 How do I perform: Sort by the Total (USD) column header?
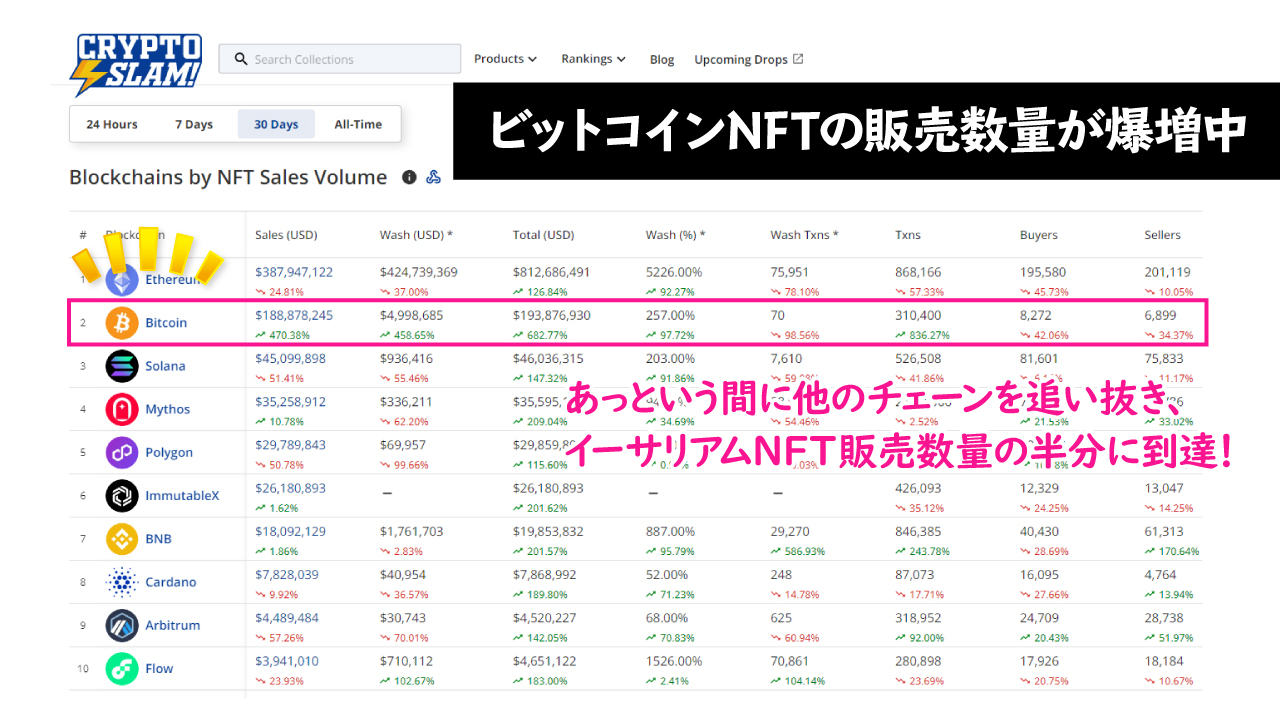(x=544, y=235)
